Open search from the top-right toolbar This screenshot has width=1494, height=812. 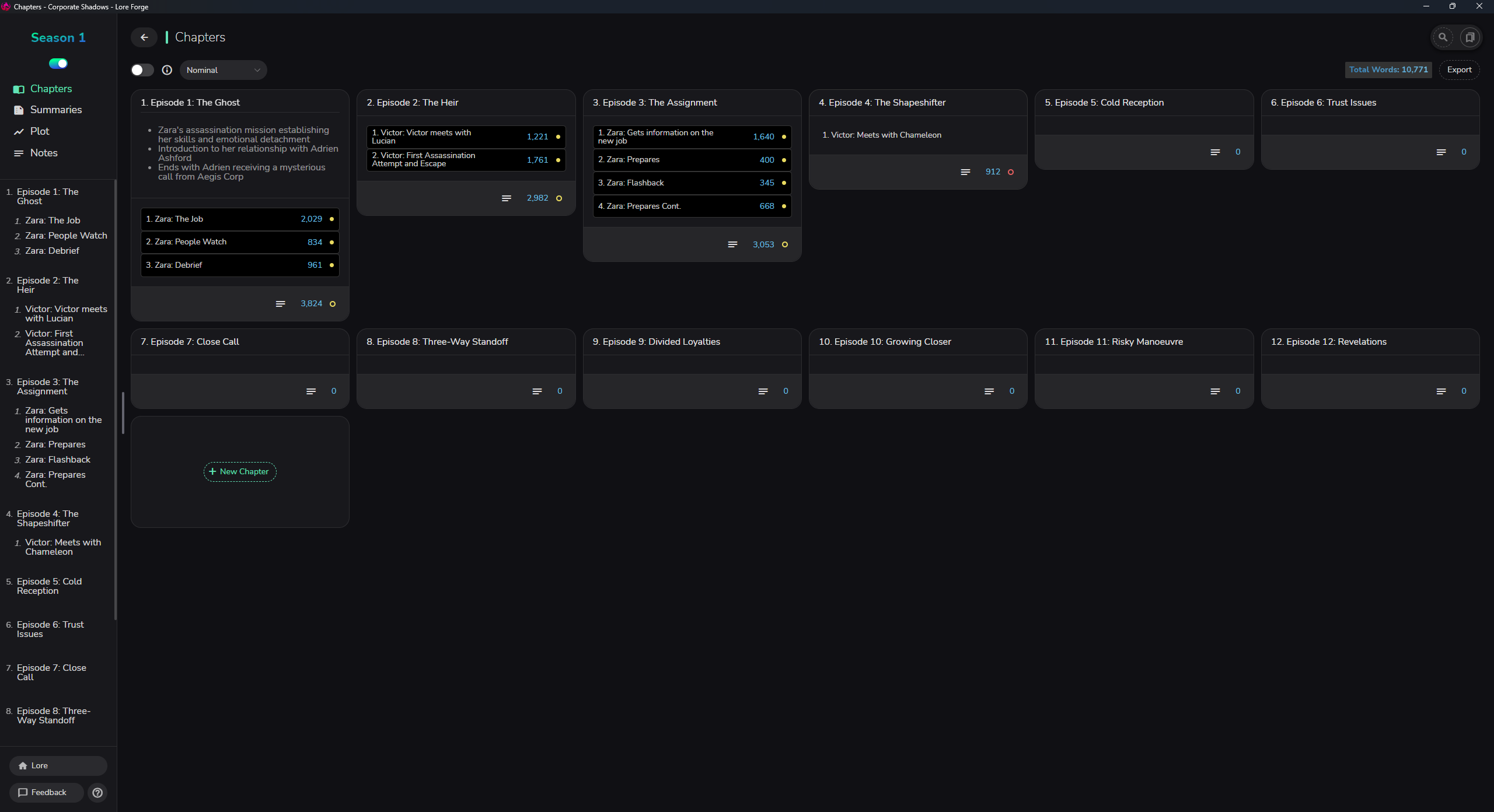point(1443,37)
